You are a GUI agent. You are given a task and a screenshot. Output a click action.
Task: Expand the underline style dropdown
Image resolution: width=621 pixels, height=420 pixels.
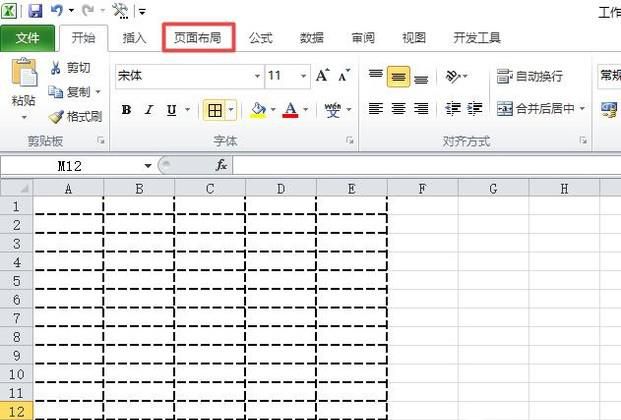point(188,109)
